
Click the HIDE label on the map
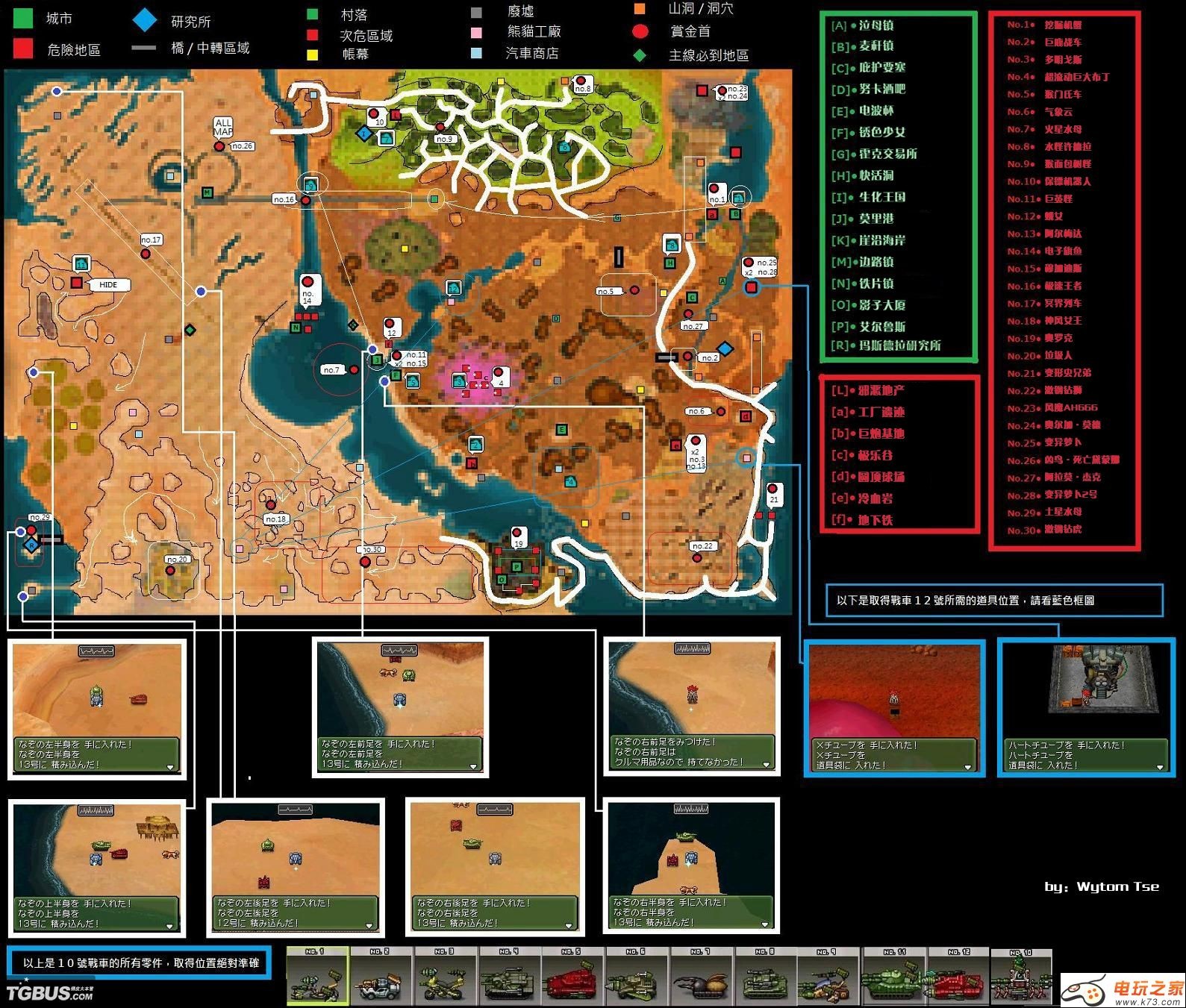click(x=108, y=284)
